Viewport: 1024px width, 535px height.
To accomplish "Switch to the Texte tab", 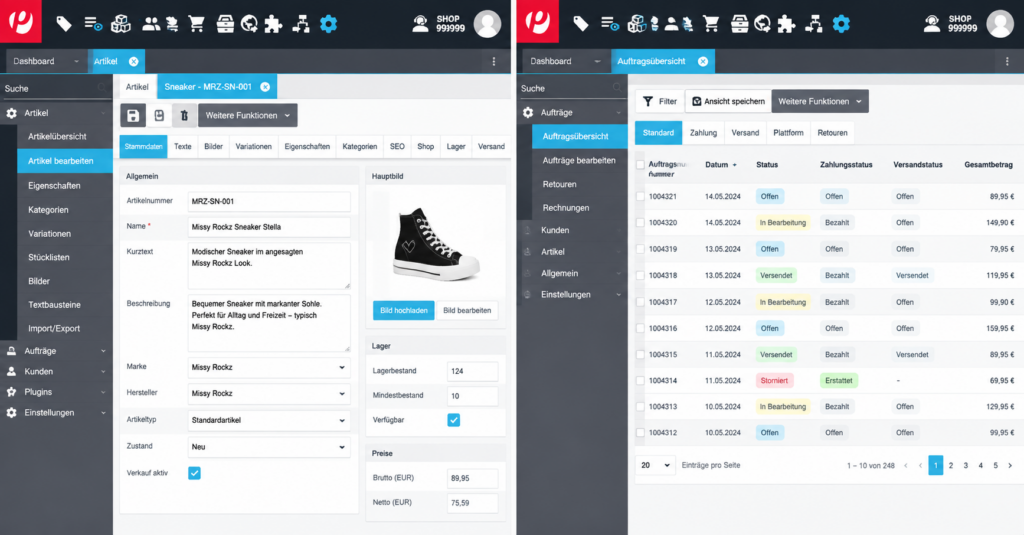I will pyautogui.click(x=183, y=147).
